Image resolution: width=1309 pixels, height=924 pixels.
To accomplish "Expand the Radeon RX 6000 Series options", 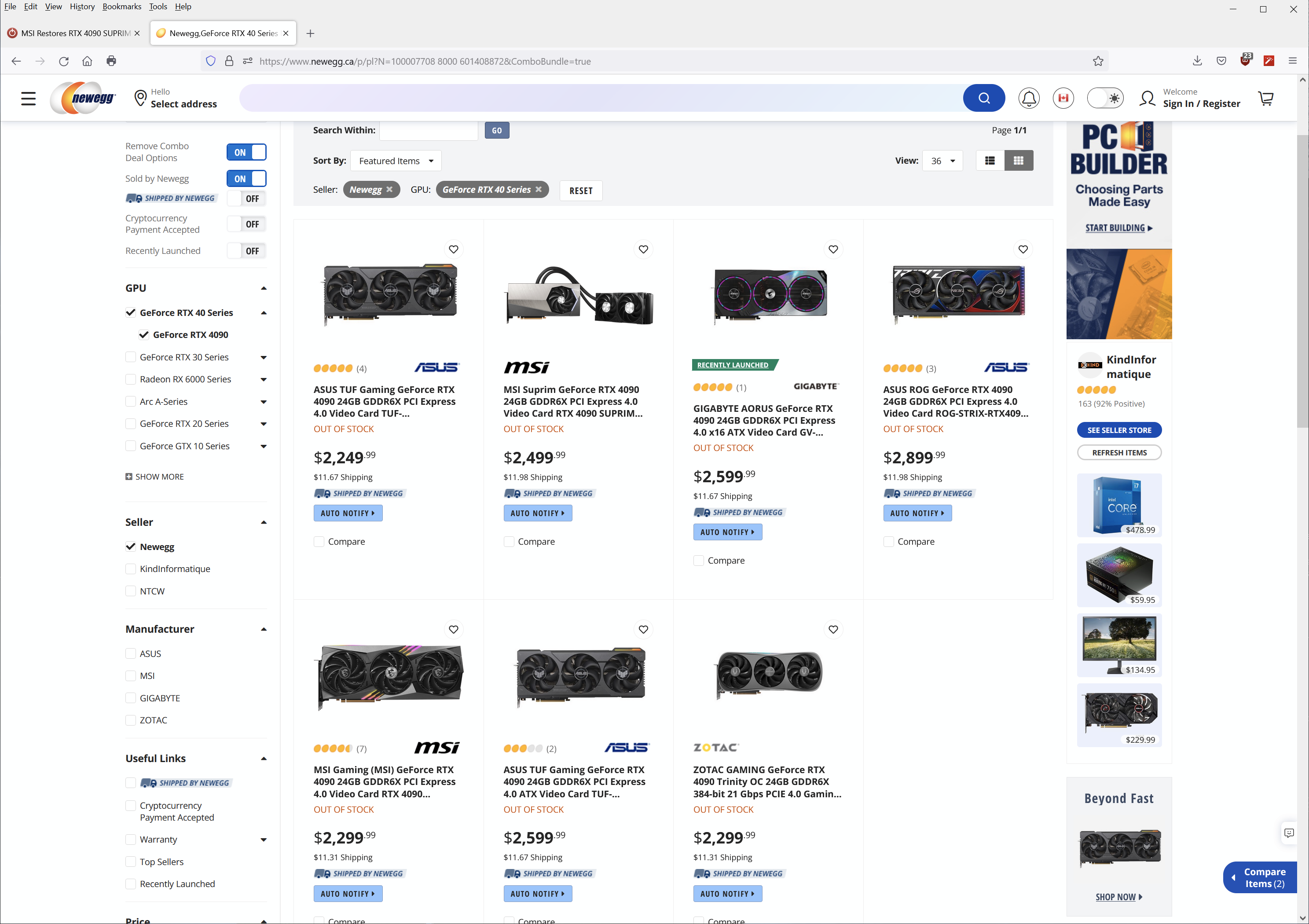I will coord(264,380).
